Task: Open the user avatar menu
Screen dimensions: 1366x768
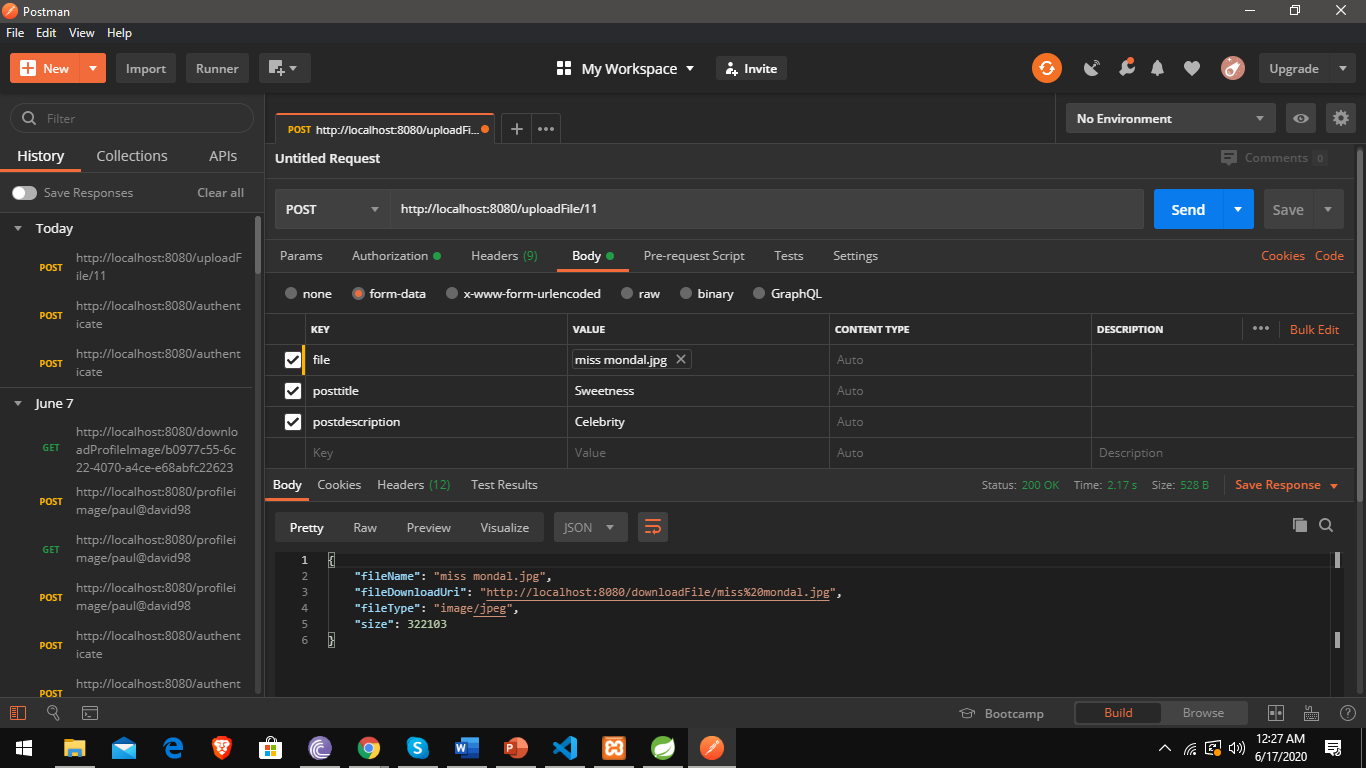Action: click(x=1232, y=69)
